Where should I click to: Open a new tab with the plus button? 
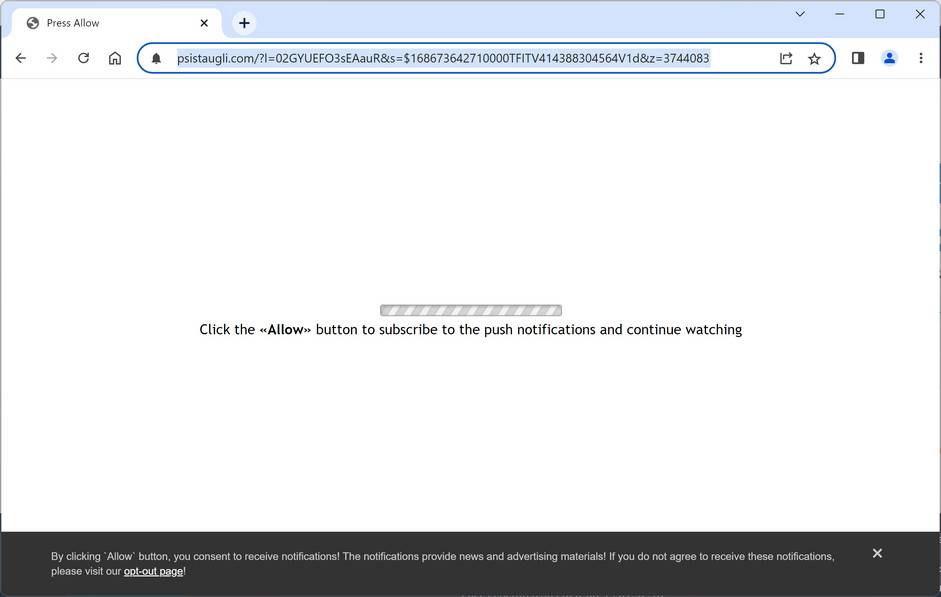[x=243, y=22]
